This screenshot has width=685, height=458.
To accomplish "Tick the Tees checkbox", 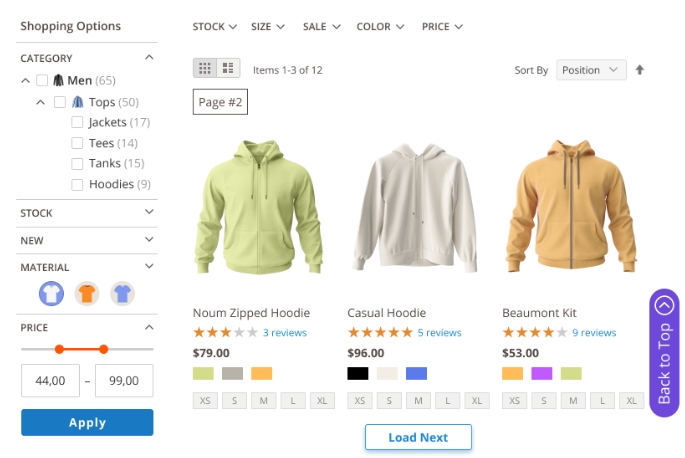I will pyautogui.click(x=78, y=143).
